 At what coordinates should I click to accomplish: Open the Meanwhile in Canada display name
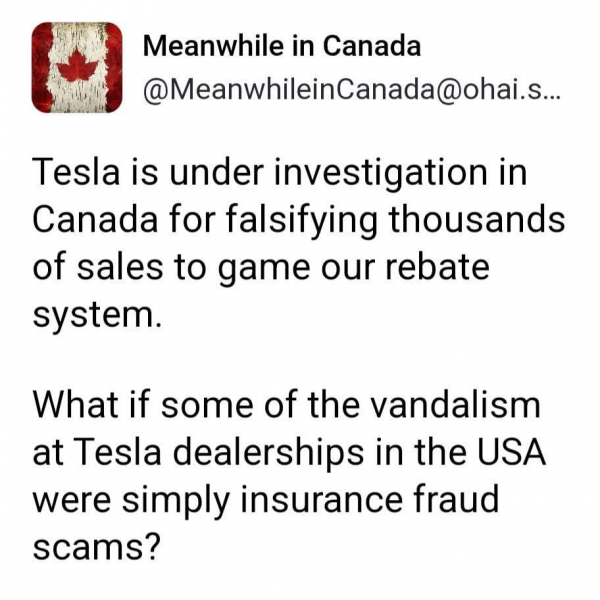tap(282, 46)
